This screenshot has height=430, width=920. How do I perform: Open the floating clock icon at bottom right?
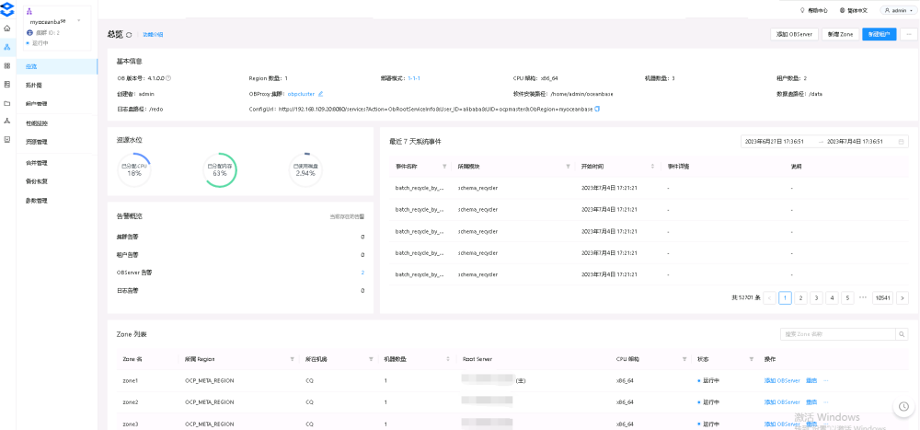[x=904, y=406]
